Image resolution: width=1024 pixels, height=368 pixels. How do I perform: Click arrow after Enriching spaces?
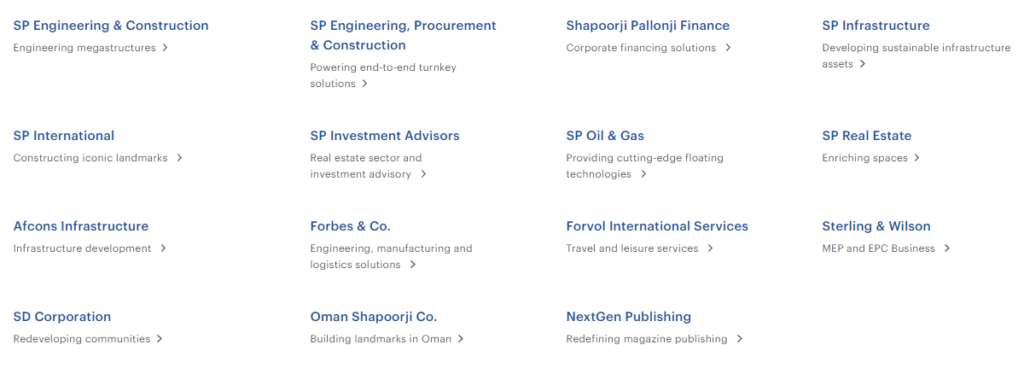pos(917,158)
